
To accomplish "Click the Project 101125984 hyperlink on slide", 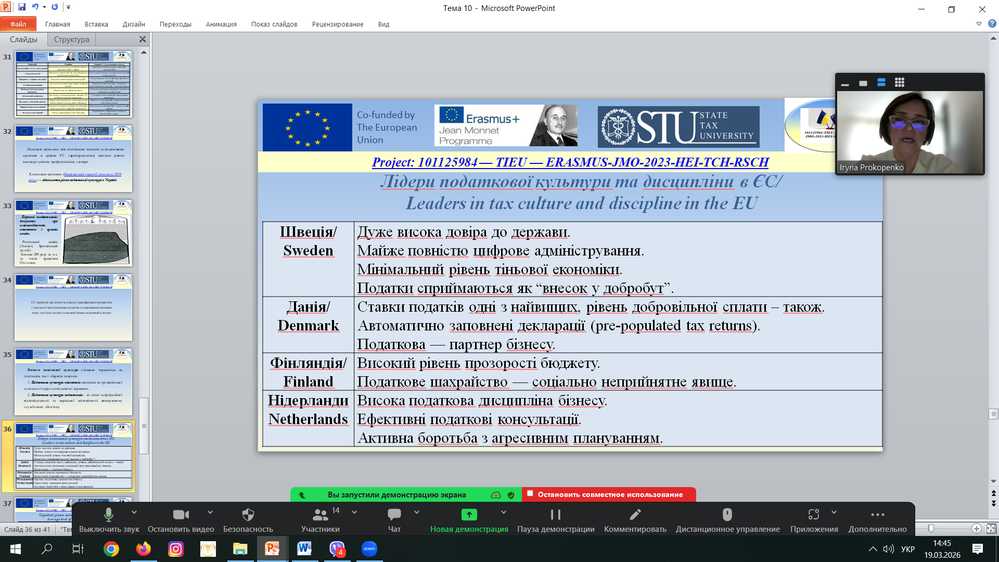I will click(570, 162).
